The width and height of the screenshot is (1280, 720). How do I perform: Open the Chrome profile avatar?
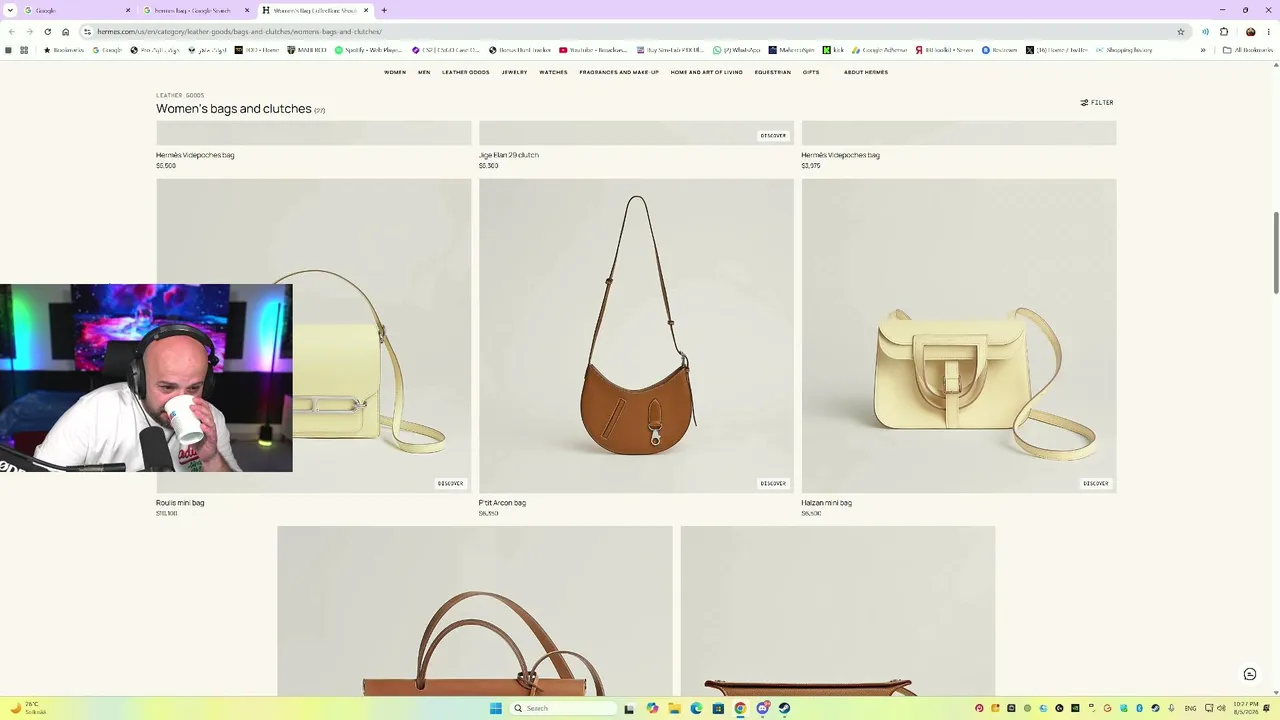1250,32
